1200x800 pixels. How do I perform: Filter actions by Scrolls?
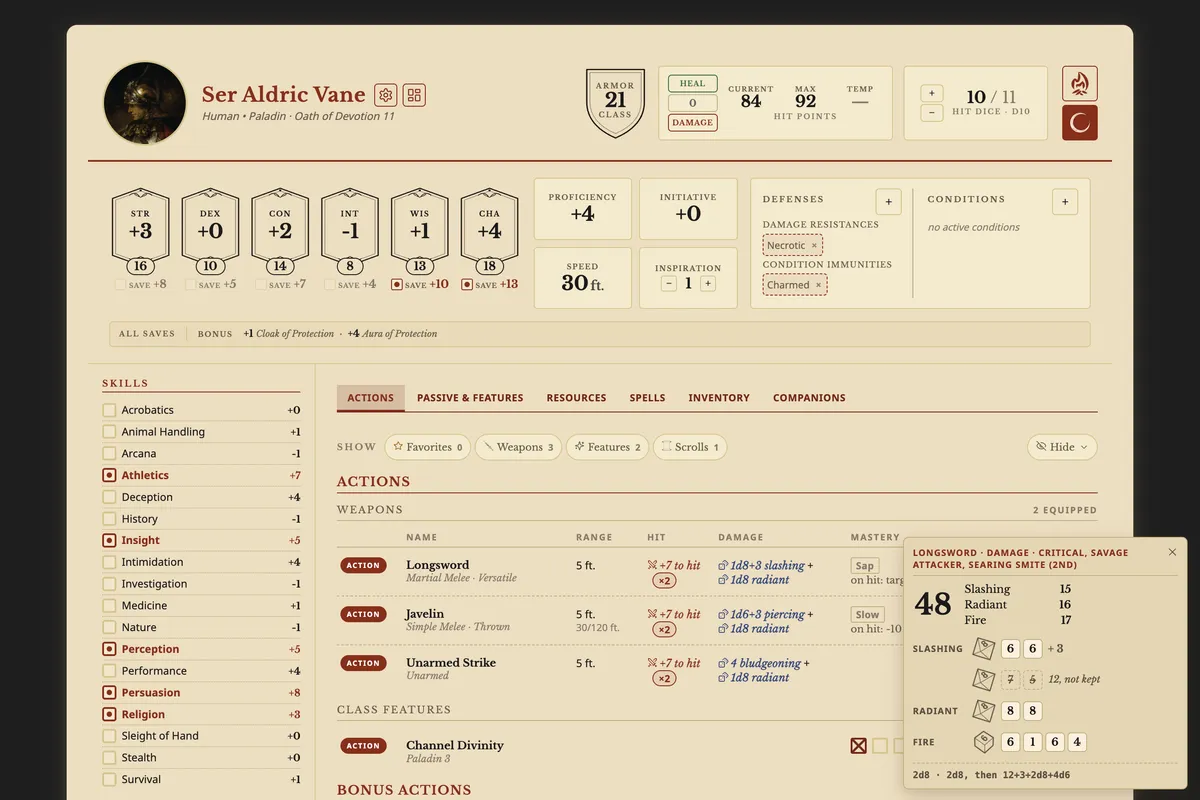[x=690, y=447]
